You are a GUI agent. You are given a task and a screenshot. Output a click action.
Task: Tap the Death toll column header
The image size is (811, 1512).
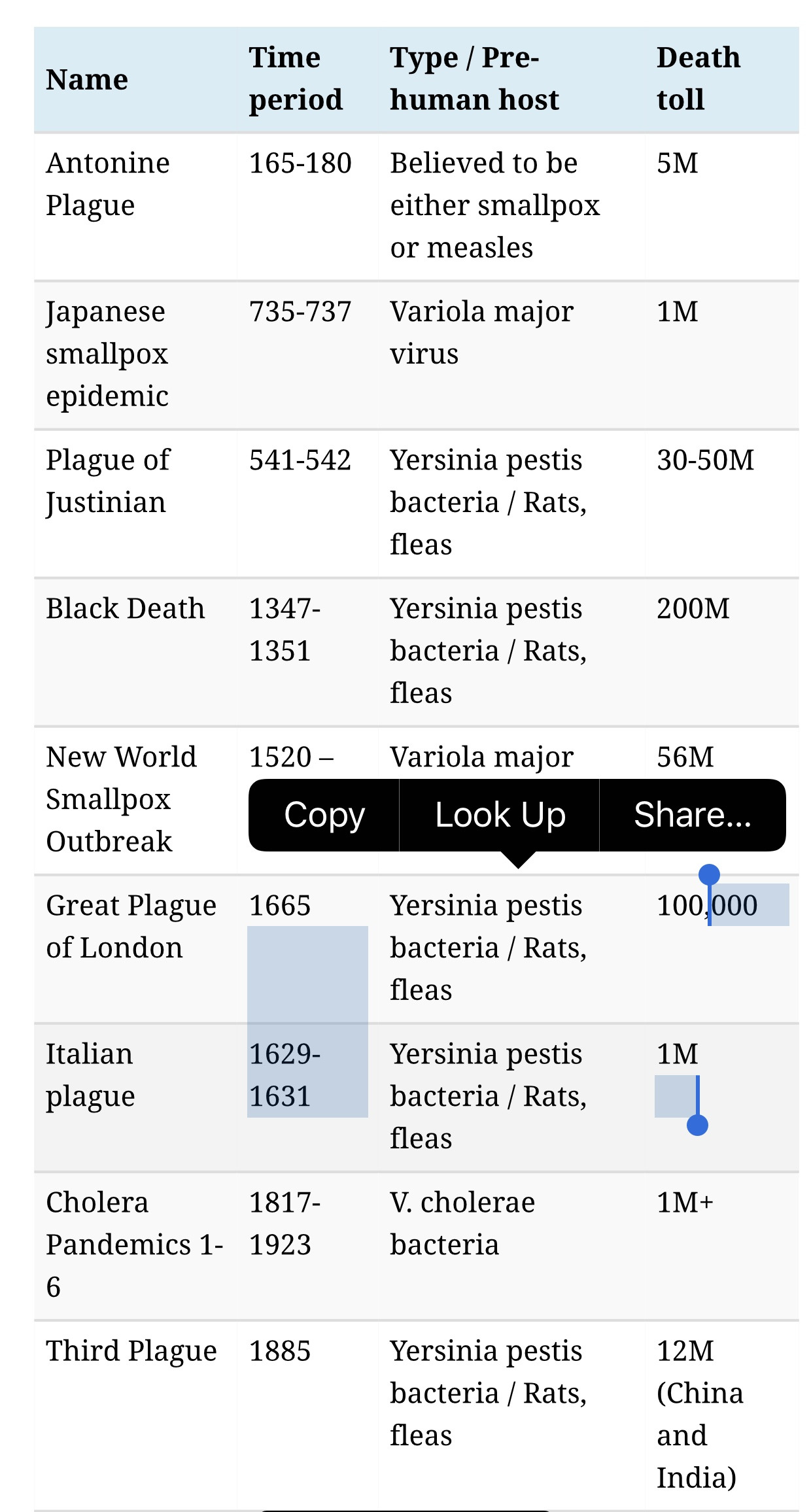coord(699,78)
